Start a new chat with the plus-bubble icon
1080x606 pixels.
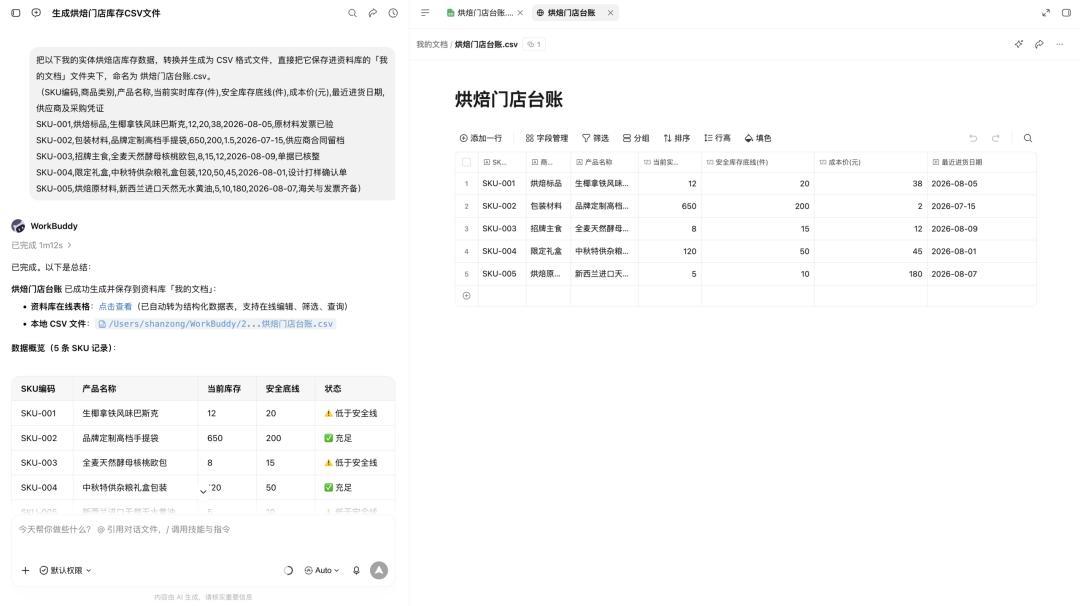37,13
